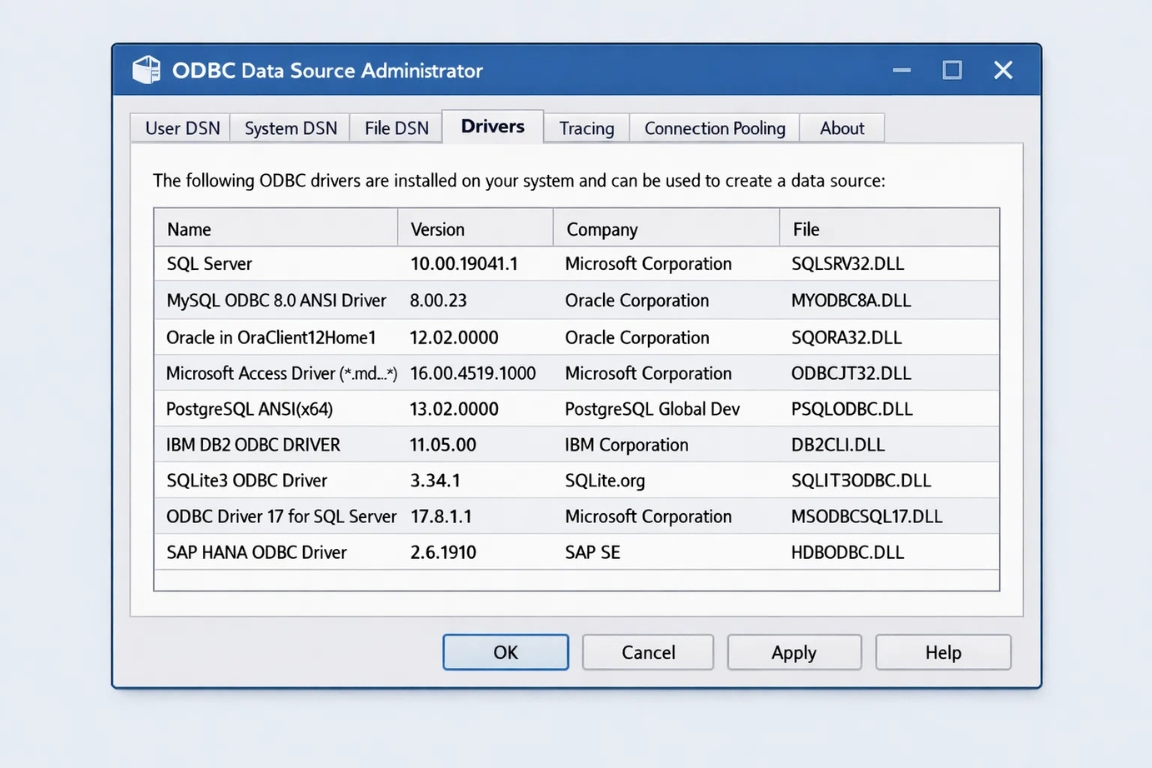Select the Tracing tab
The height and width of the screenshot is (768, 1152).
pyautogui.click(x=586, y=128)
